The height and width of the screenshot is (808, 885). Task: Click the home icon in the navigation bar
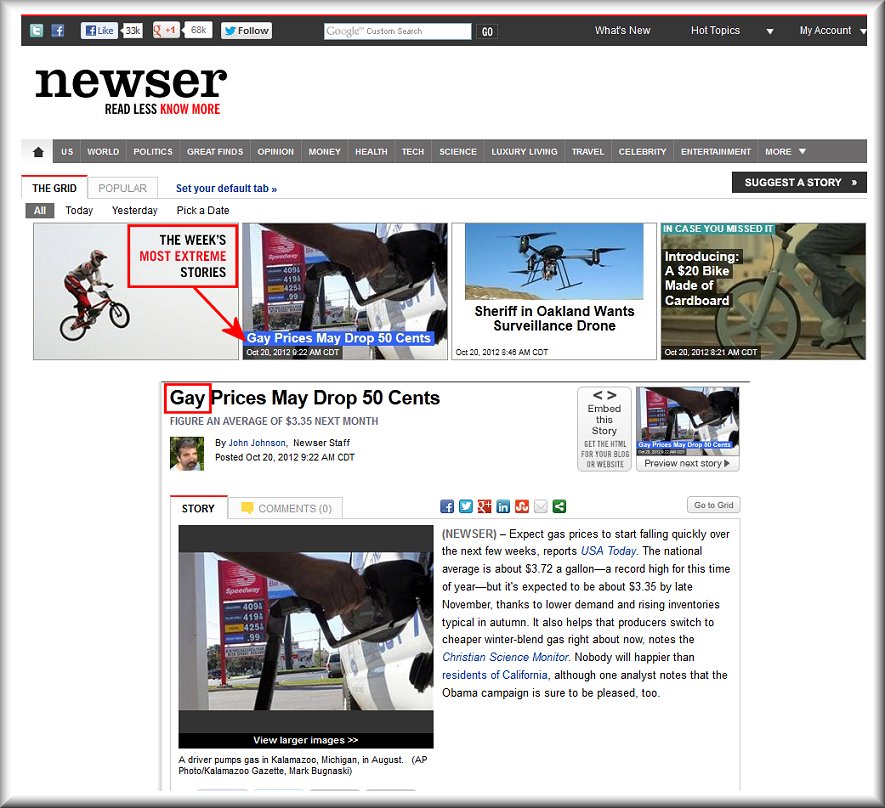tap(39, 152)
